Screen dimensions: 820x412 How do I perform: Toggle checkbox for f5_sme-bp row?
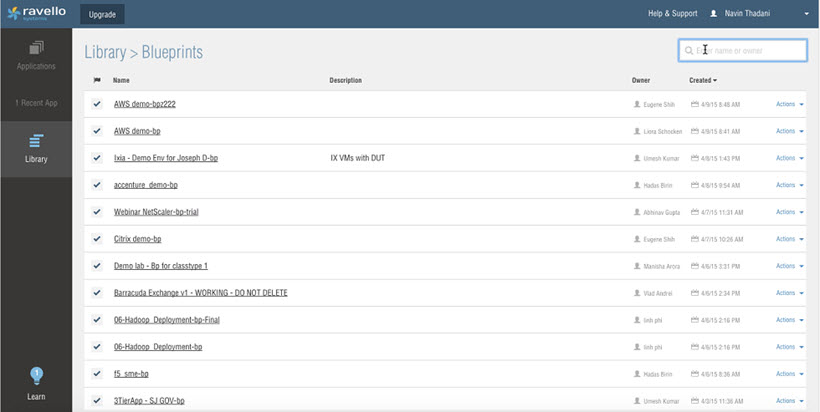pyautogui.click(x=97, y=373)
